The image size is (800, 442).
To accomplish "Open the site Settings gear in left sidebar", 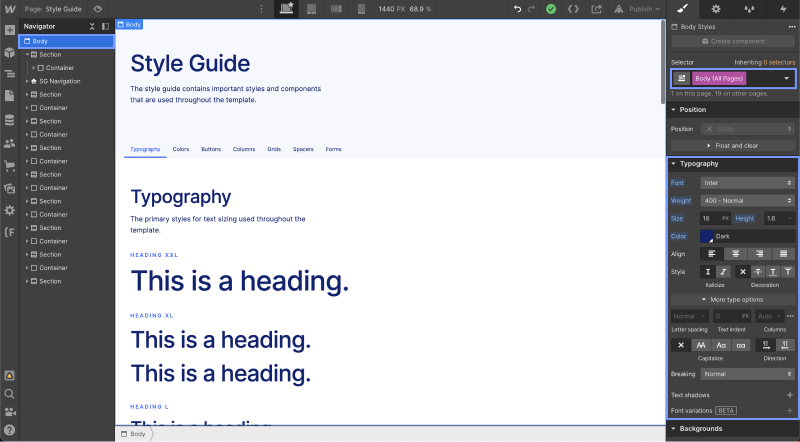I will coord(10,210).
